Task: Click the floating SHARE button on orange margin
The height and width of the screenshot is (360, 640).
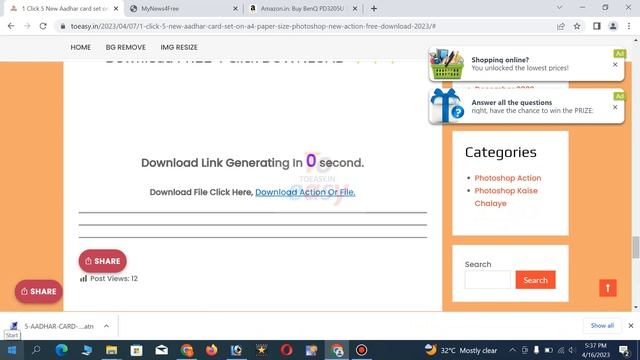Action: pos(39,291)
